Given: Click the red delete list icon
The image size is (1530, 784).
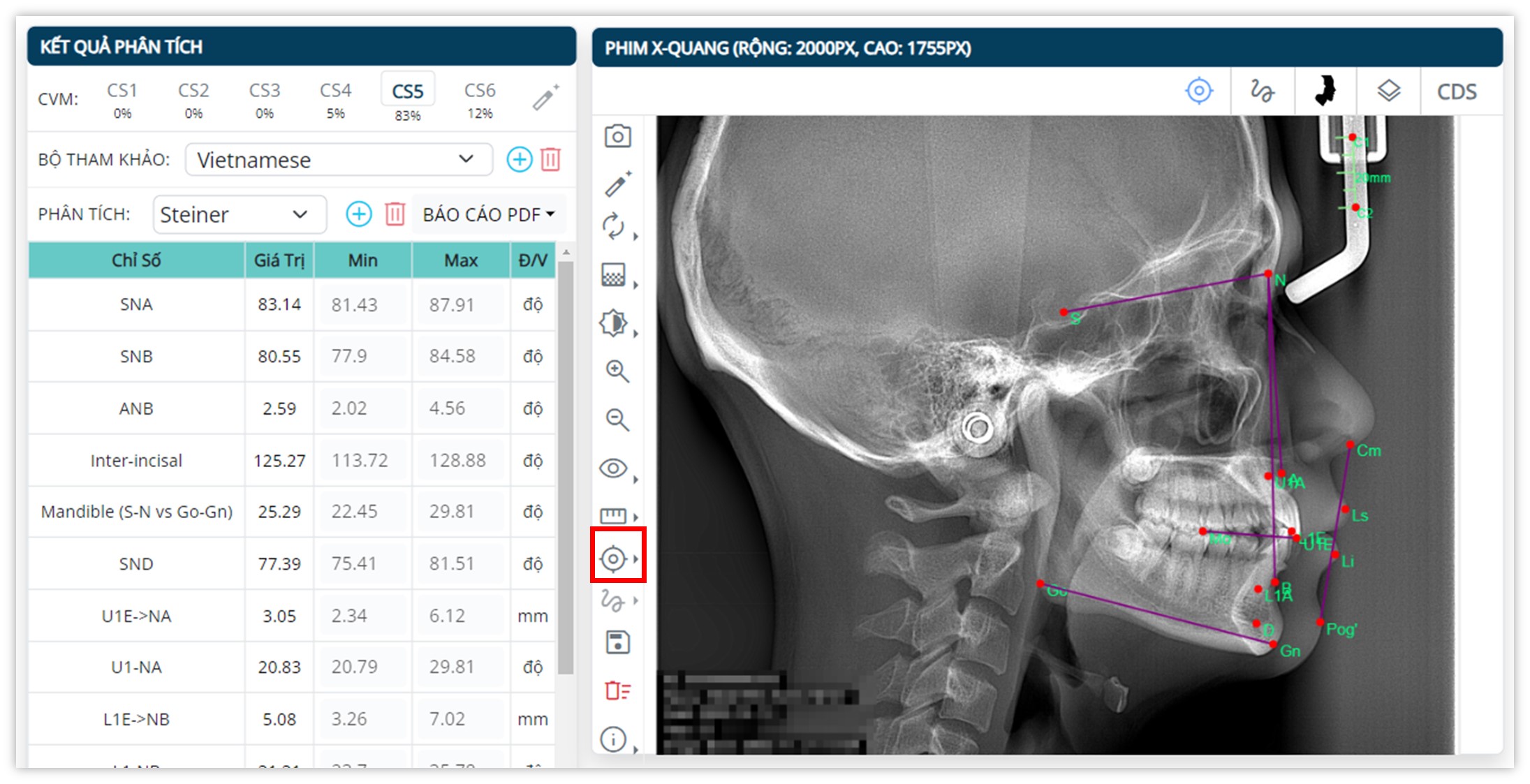Looking at the screenshot, I should pos(618,690).
